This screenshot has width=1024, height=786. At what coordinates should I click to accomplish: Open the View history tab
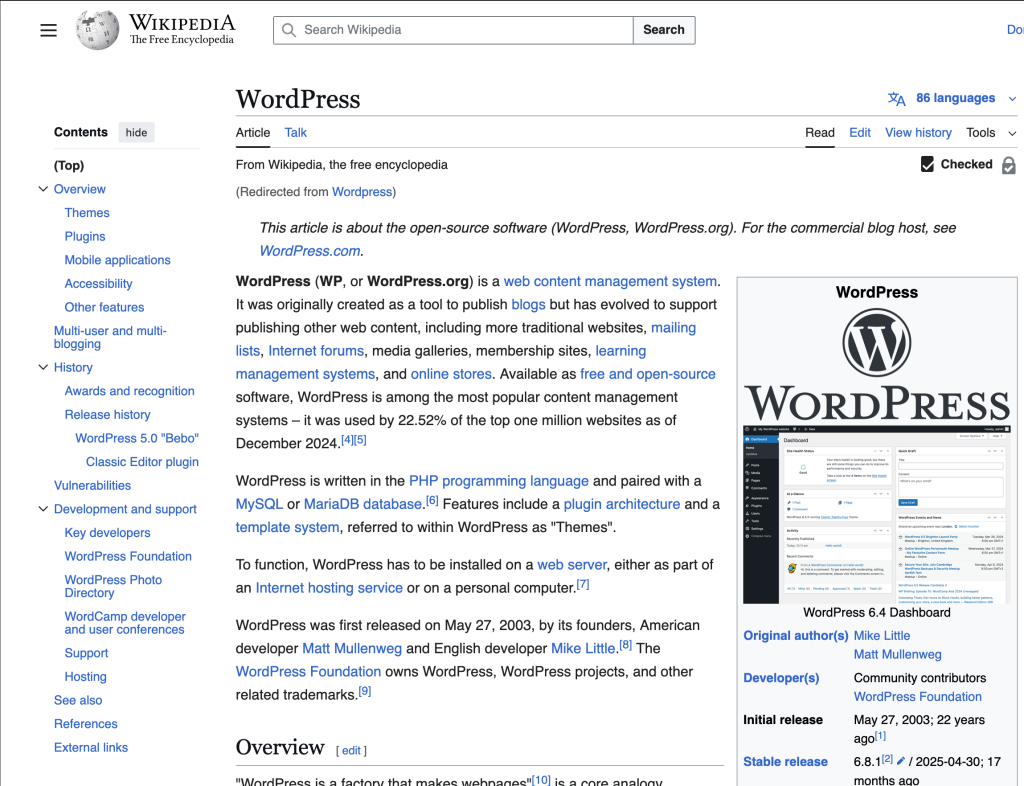[918, 133]
